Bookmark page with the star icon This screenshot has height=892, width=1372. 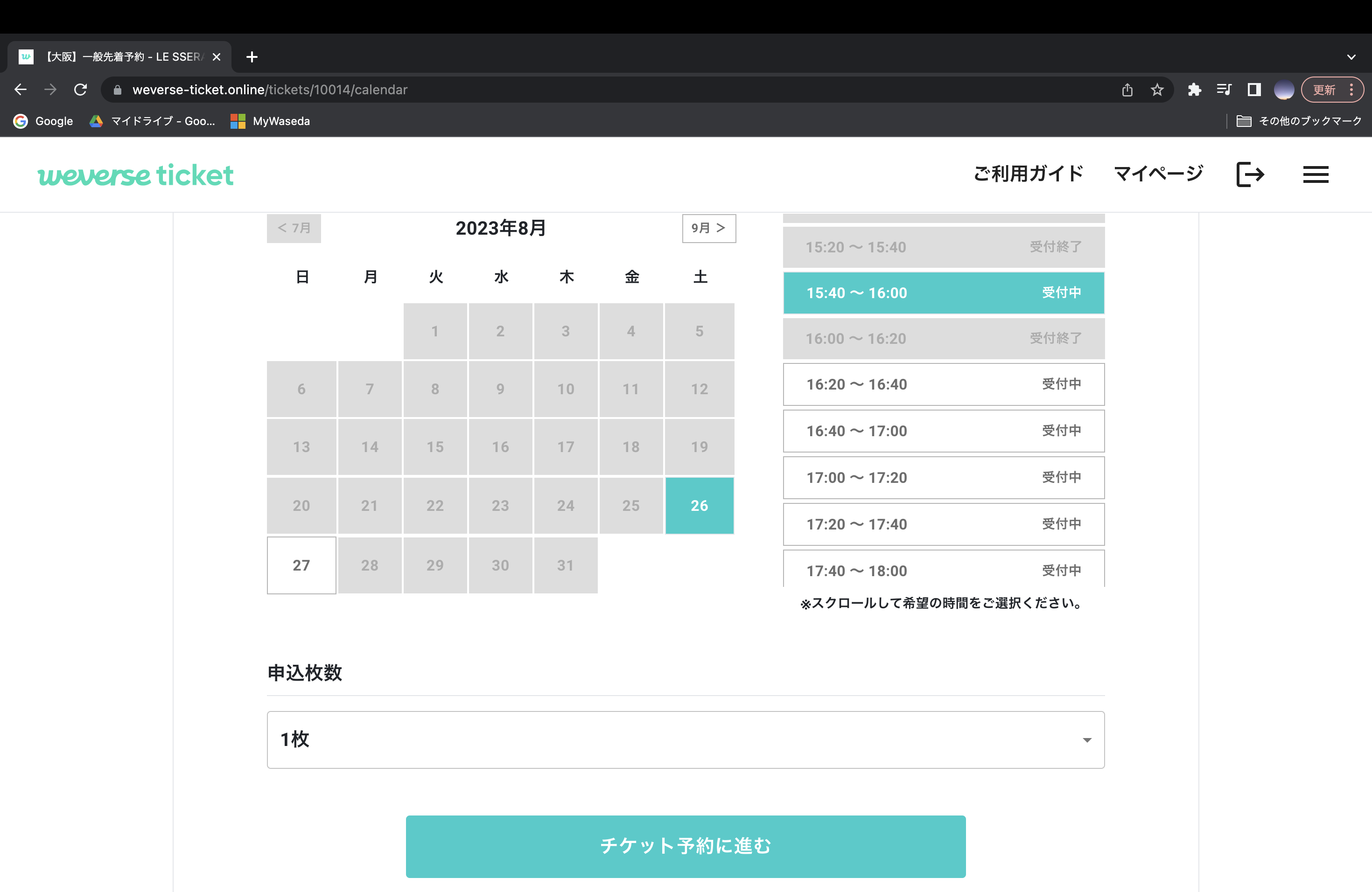pos(1156,90)
